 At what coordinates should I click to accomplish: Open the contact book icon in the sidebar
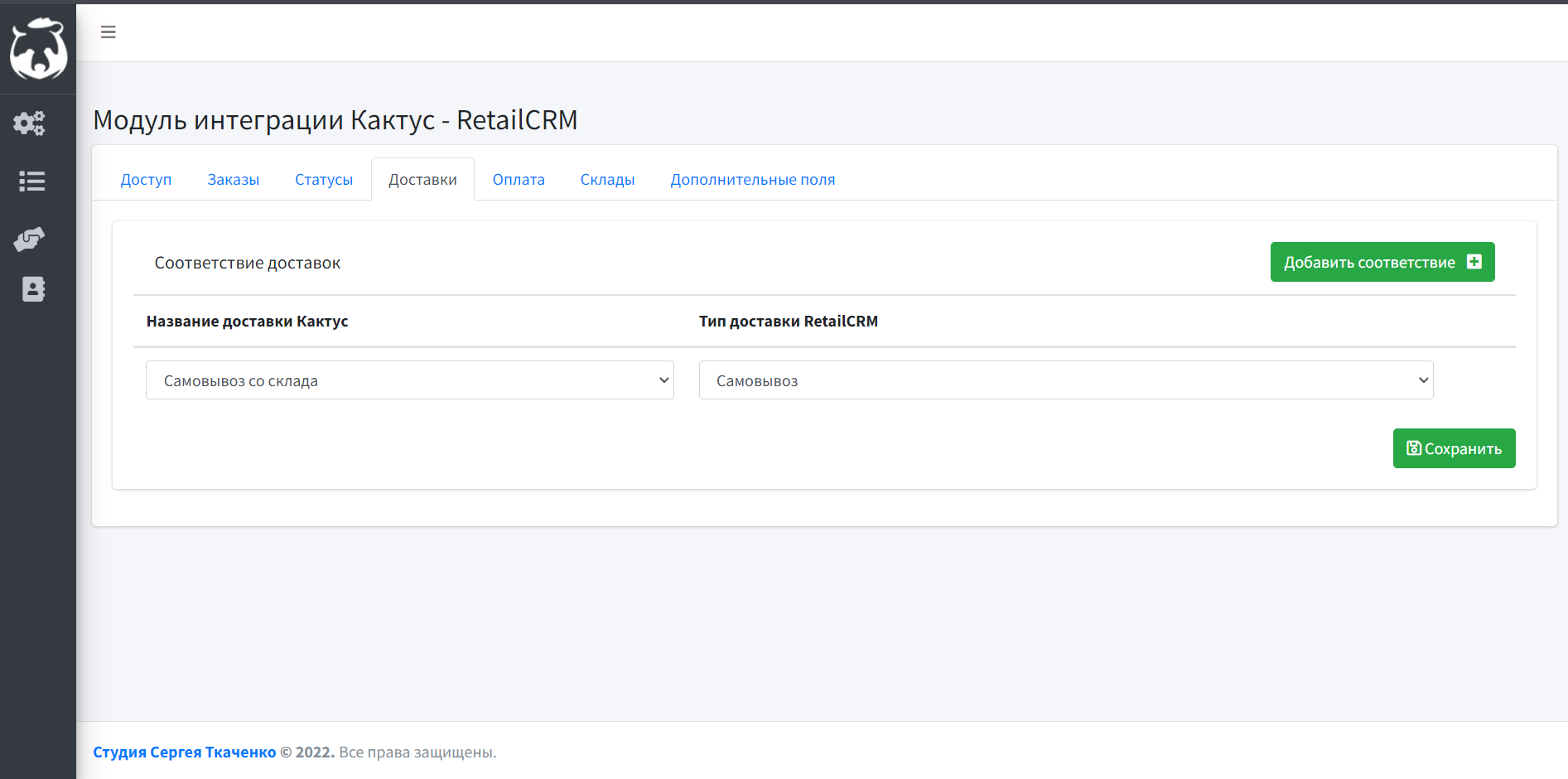tap(33, 289)
